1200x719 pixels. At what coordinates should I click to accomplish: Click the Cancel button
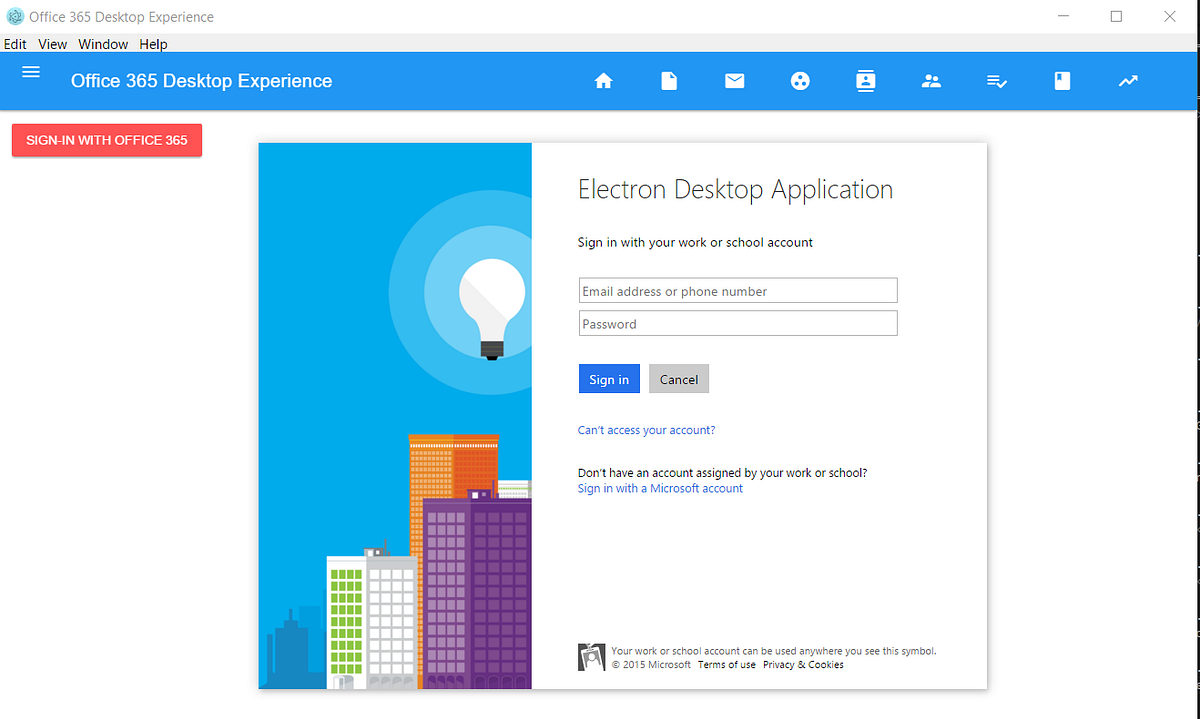pyautogui.click(x=678, y=379)
